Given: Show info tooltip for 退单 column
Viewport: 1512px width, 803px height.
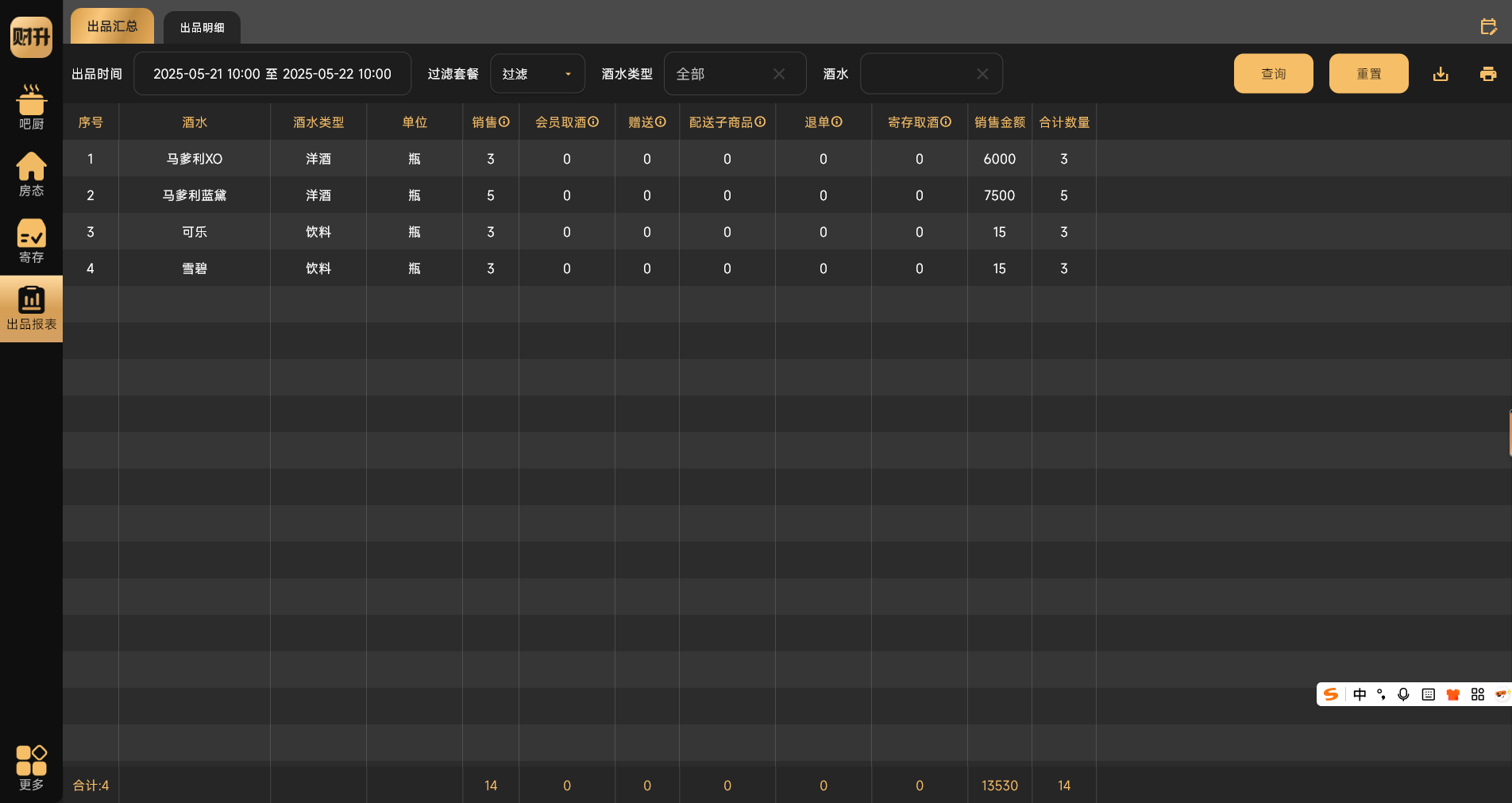Looking at the screenshot, I should click(837, 122).
